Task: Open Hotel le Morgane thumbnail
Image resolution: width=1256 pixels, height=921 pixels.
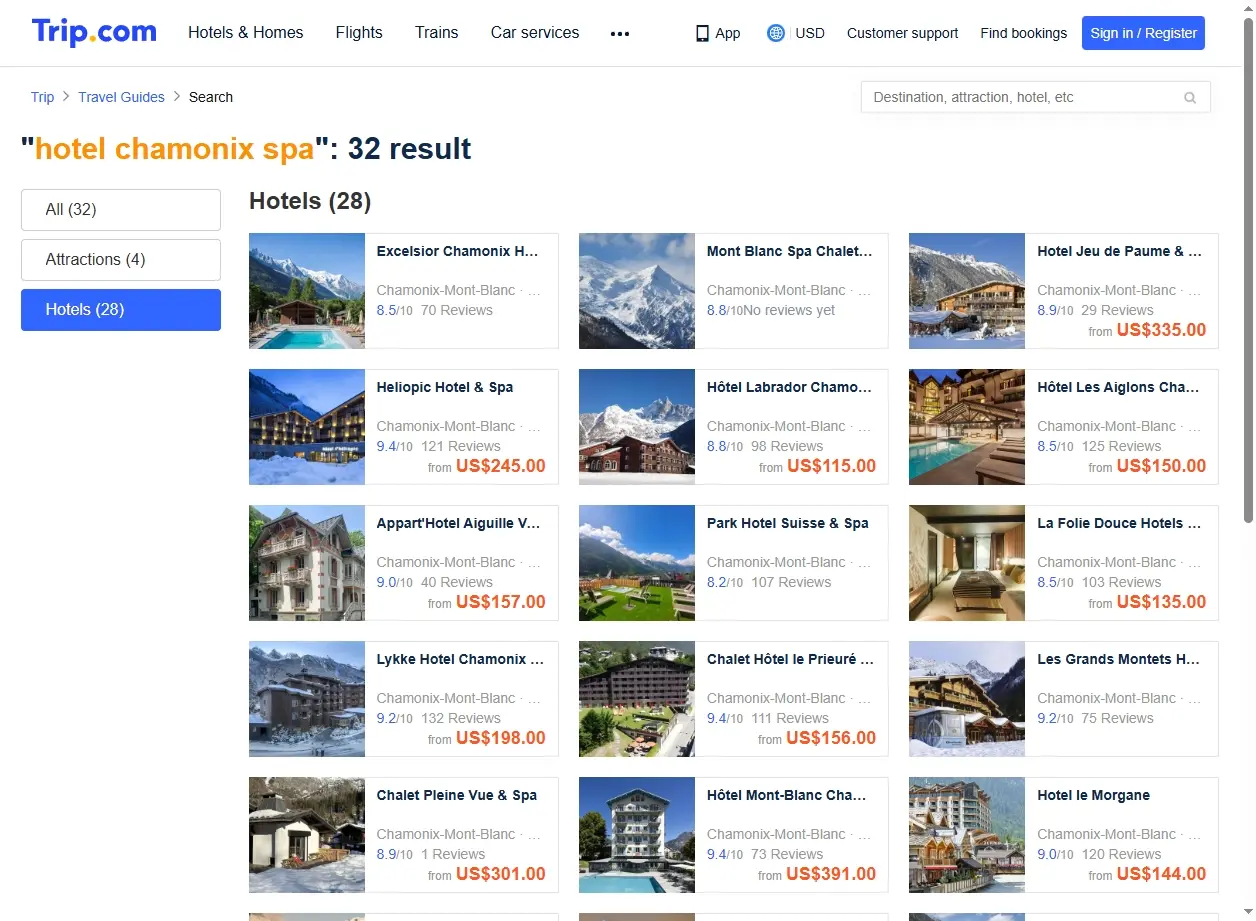Action: click(x=967, y=835)
